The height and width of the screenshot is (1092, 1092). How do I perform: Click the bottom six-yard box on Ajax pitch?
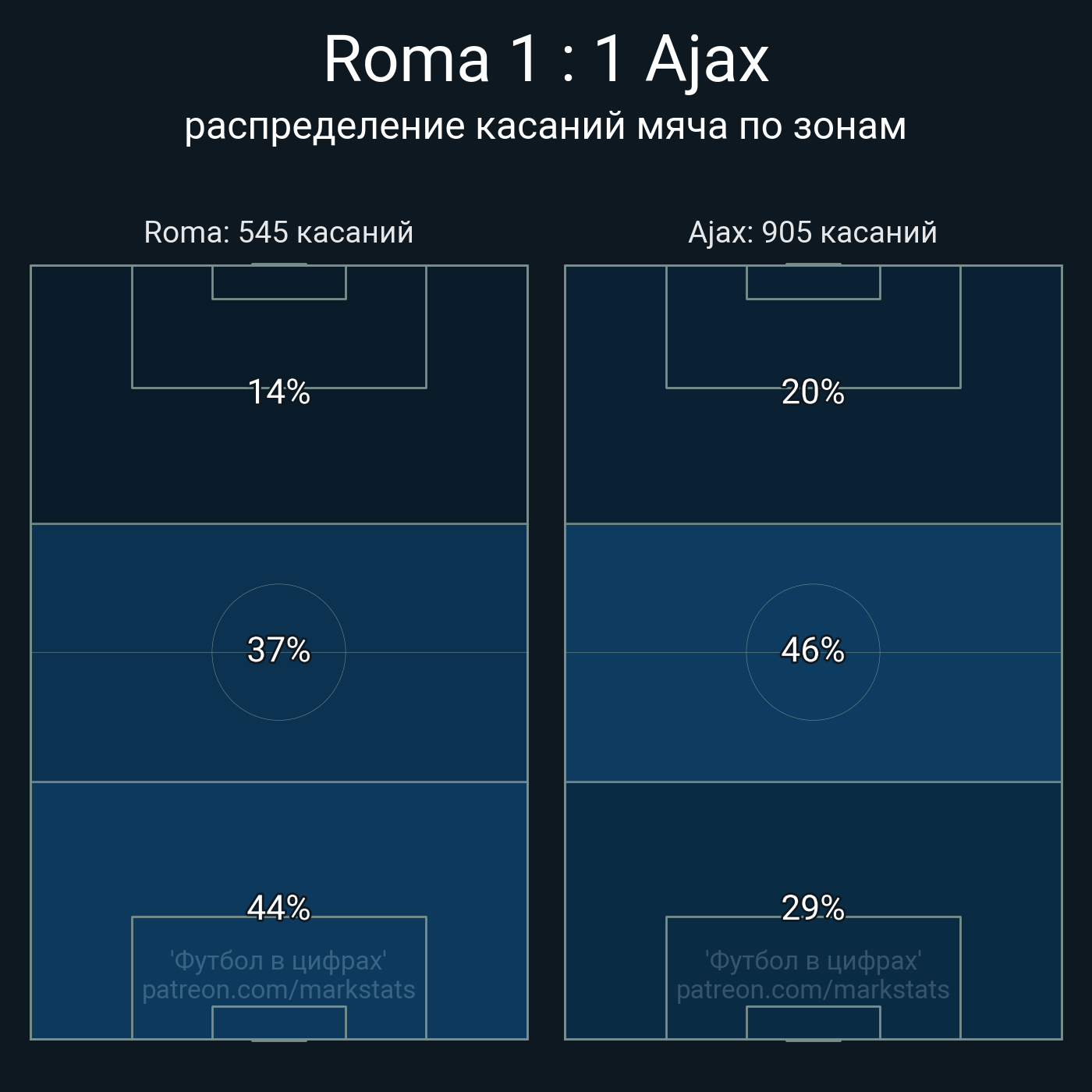point(813,1023)
